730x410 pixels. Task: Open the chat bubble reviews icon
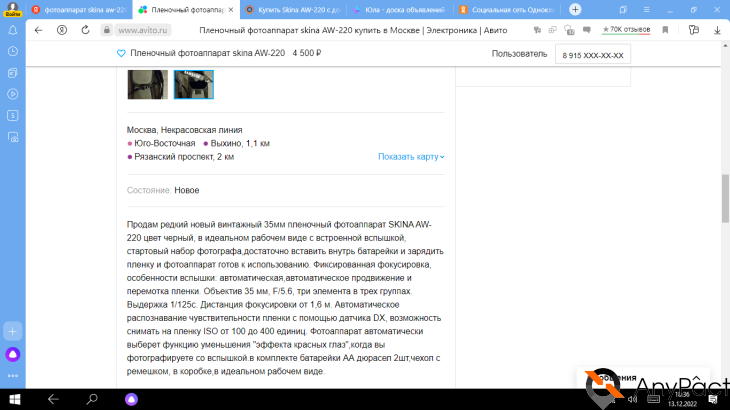(x=587, y=30)
